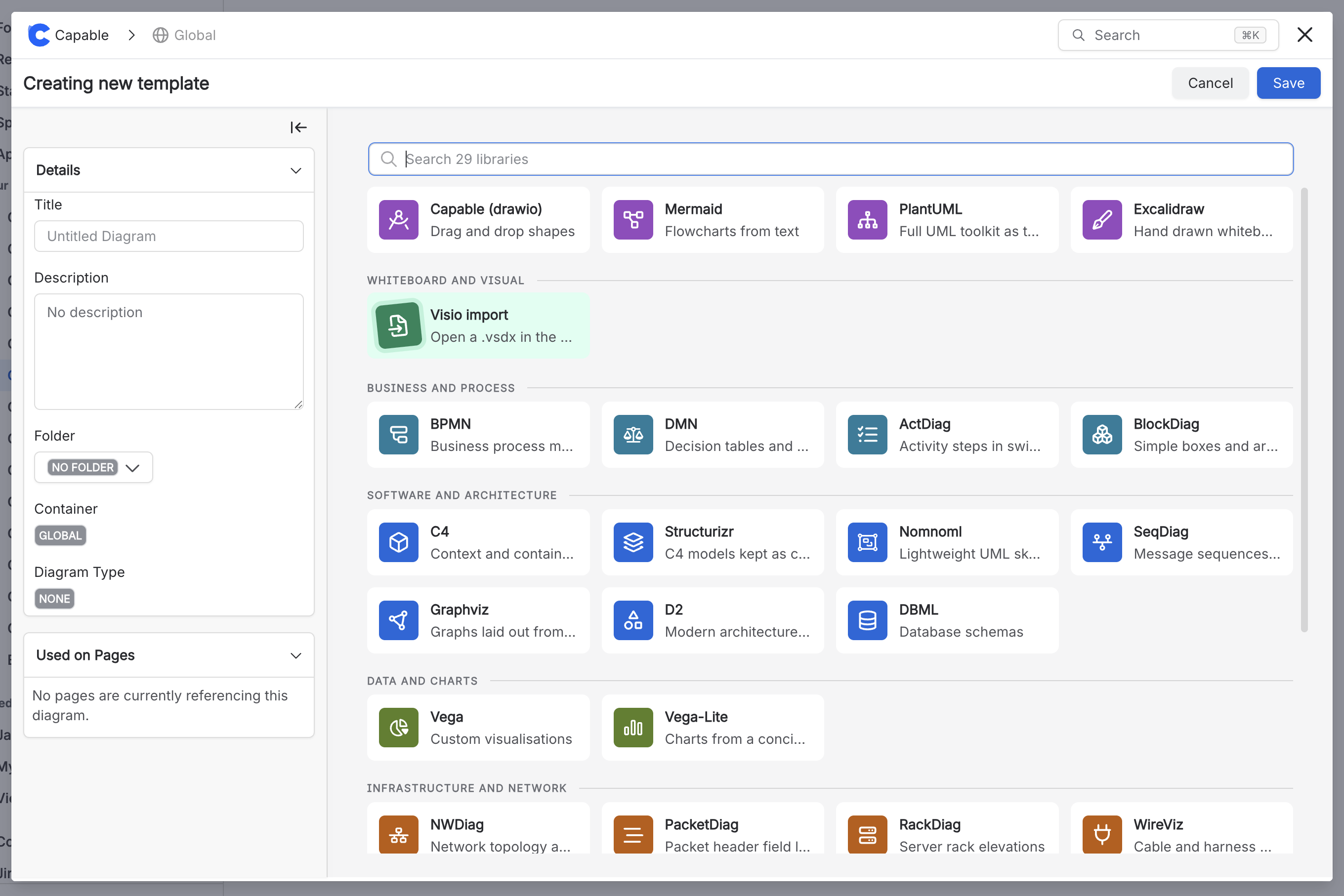
Task: Click the magnifier icon in libraries search
Action: coord(388,159)
